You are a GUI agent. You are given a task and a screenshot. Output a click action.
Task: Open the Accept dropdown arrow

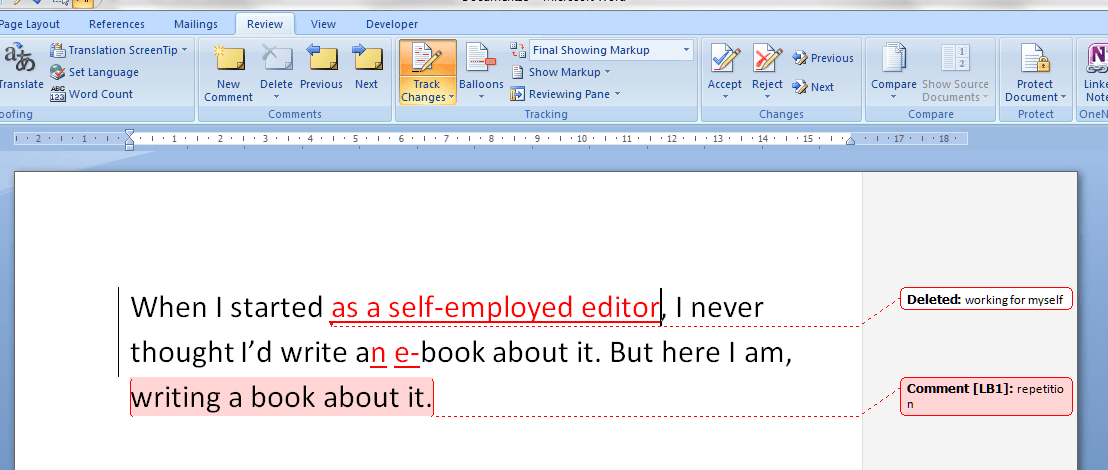(725, 98)
